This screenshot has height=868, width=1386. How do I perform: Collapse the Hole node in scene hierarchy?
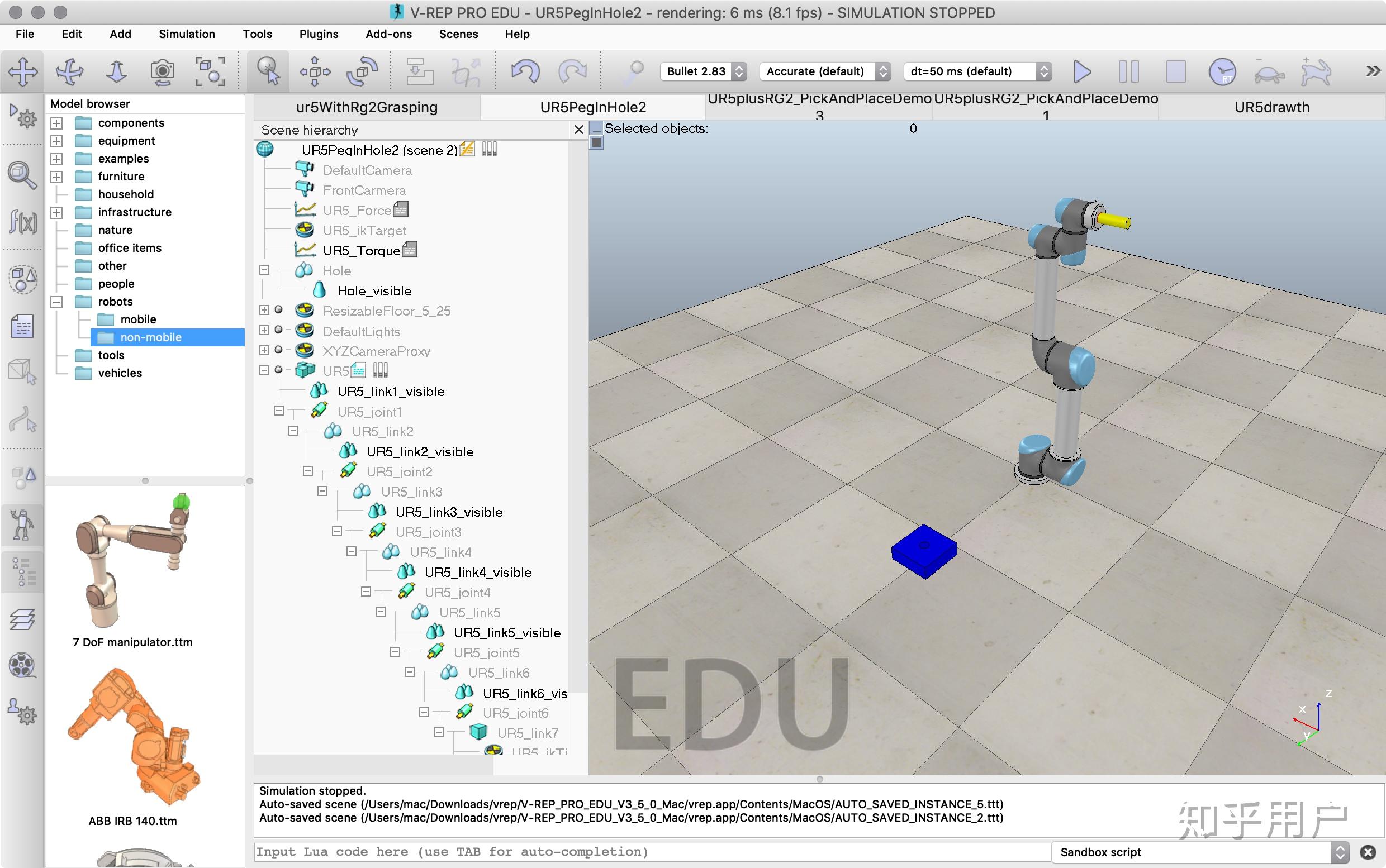point(264,270)
